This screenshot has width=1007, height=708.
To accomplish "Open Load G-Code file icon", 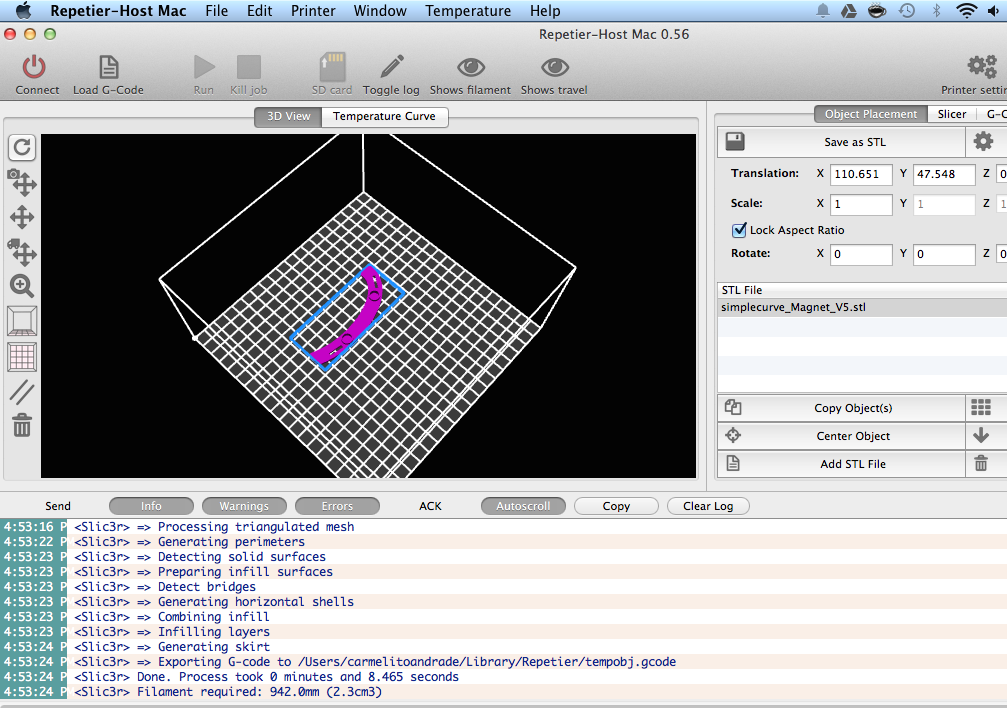I will coord(109,67).
